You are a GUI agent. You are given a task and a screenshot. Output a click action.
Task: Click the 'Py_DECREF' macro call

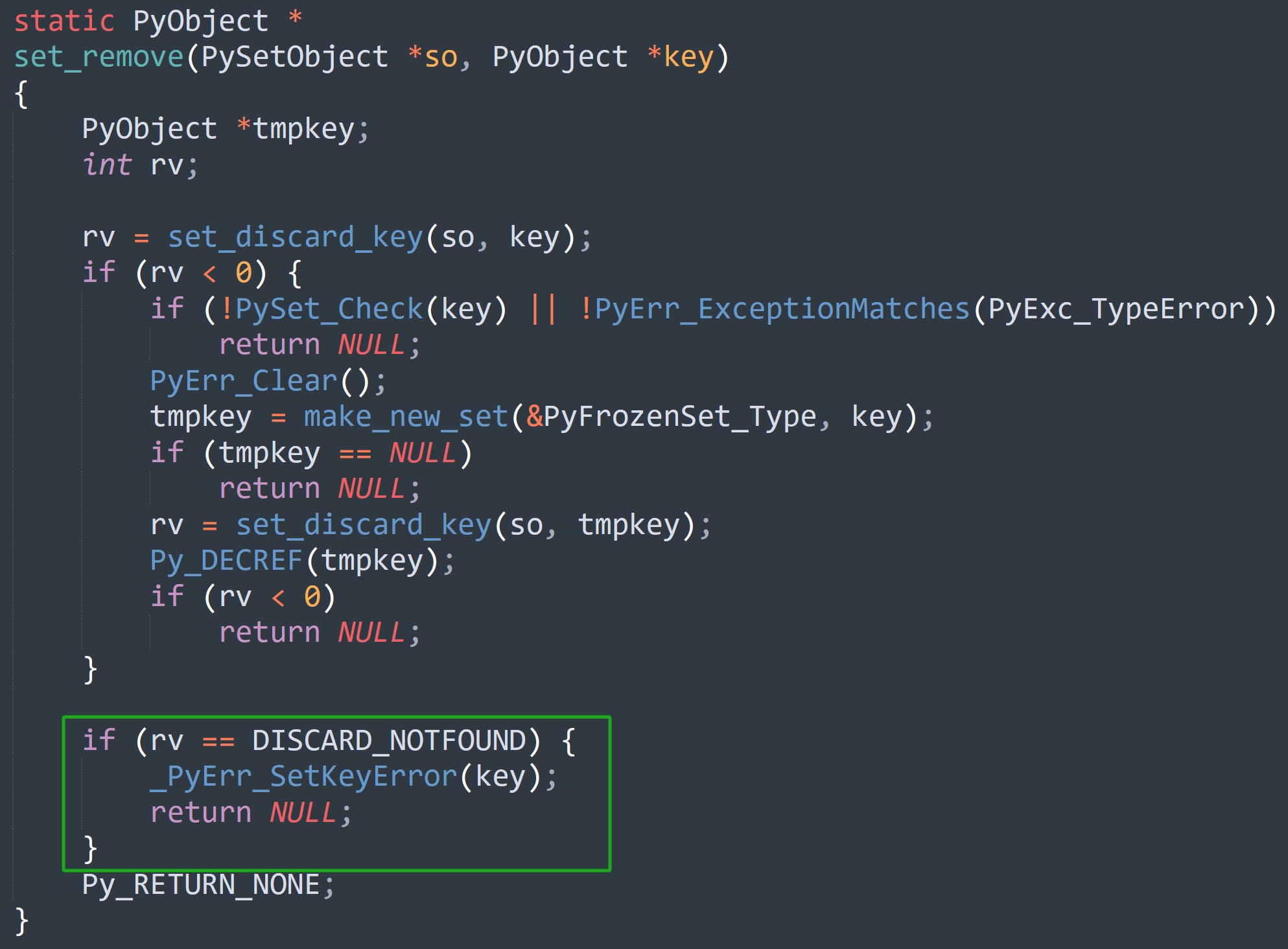click(x=227, y=561)
